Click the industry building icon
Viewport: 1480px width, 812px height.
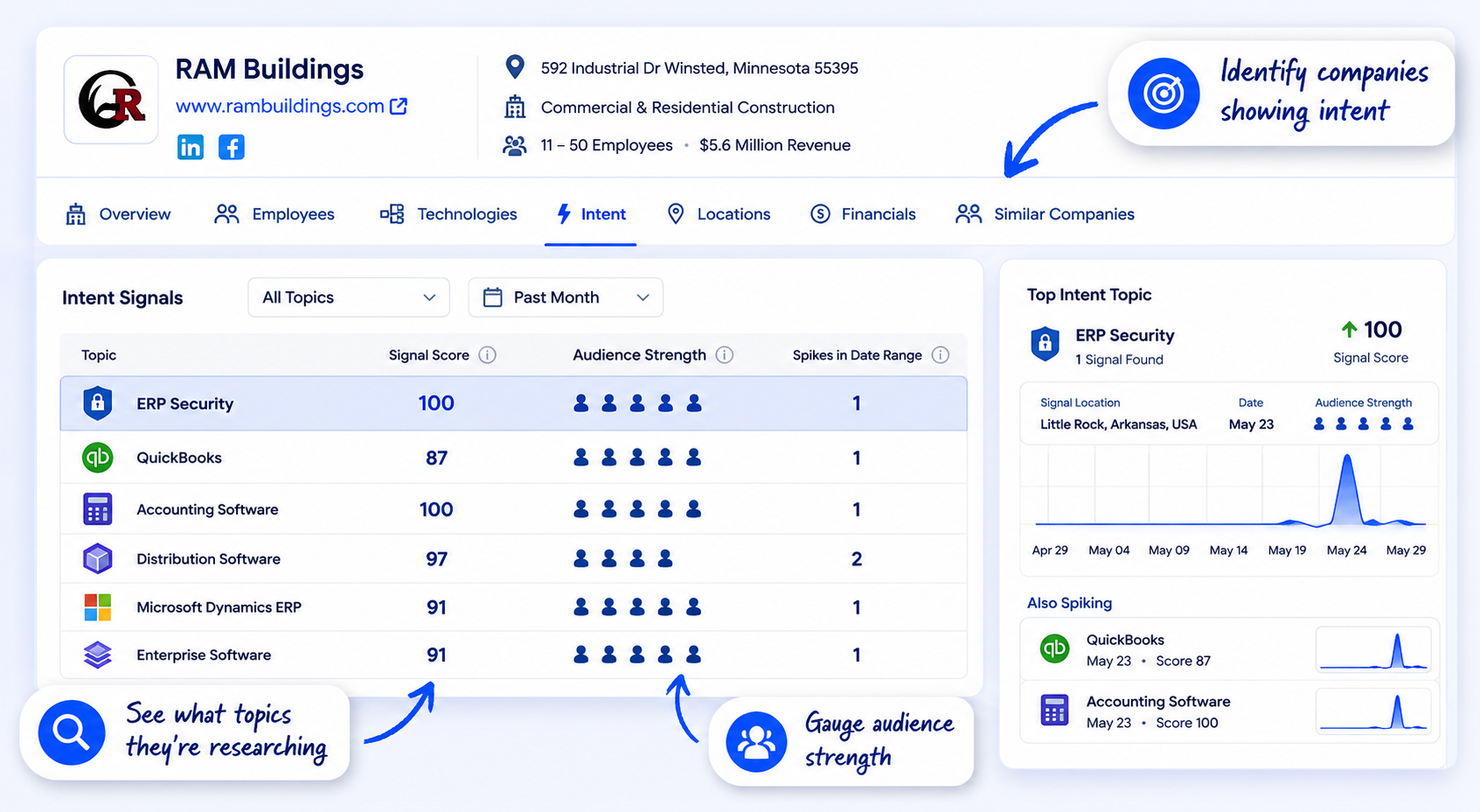coord(515,107)
